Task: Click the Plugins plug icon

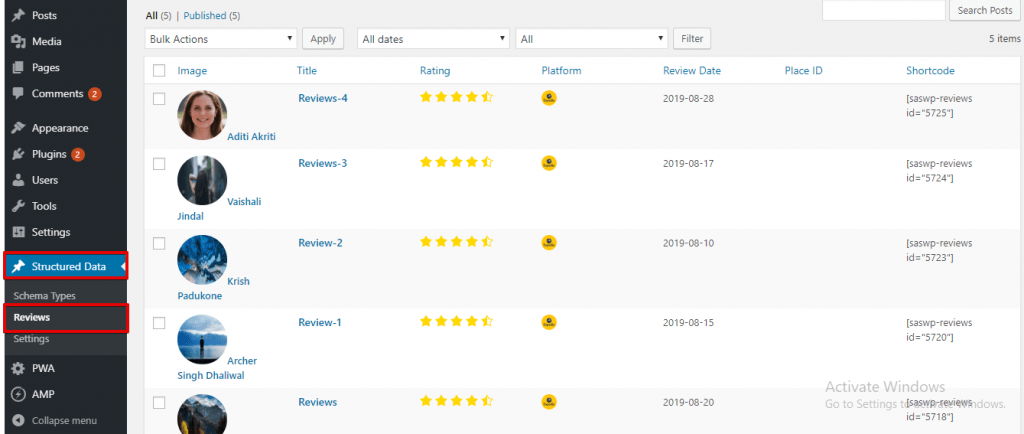Action: click(18, 154)
